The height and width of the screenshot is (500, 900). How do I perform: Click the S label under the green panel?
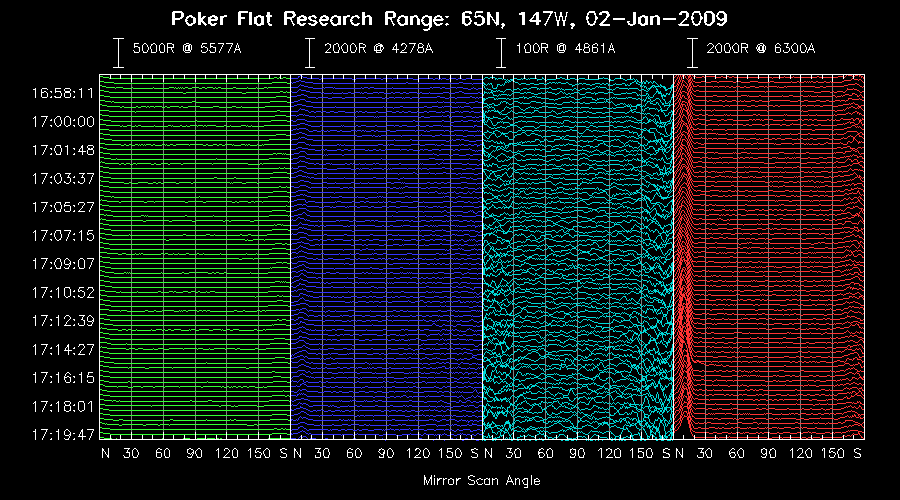283,454
